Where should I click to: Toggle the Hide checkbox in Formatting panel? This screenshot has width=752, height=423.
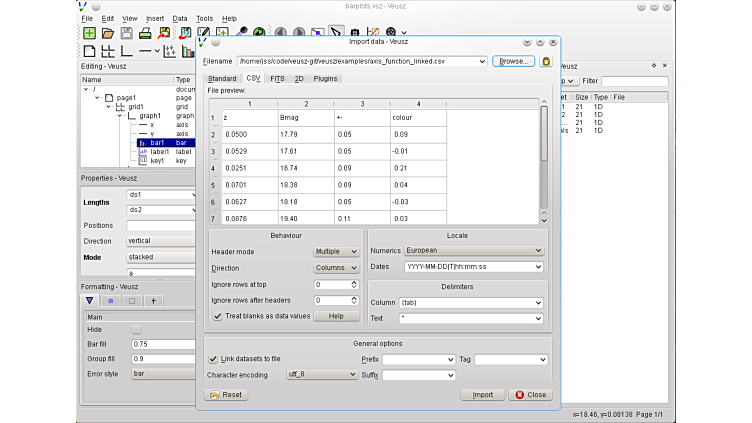point(136,329)
